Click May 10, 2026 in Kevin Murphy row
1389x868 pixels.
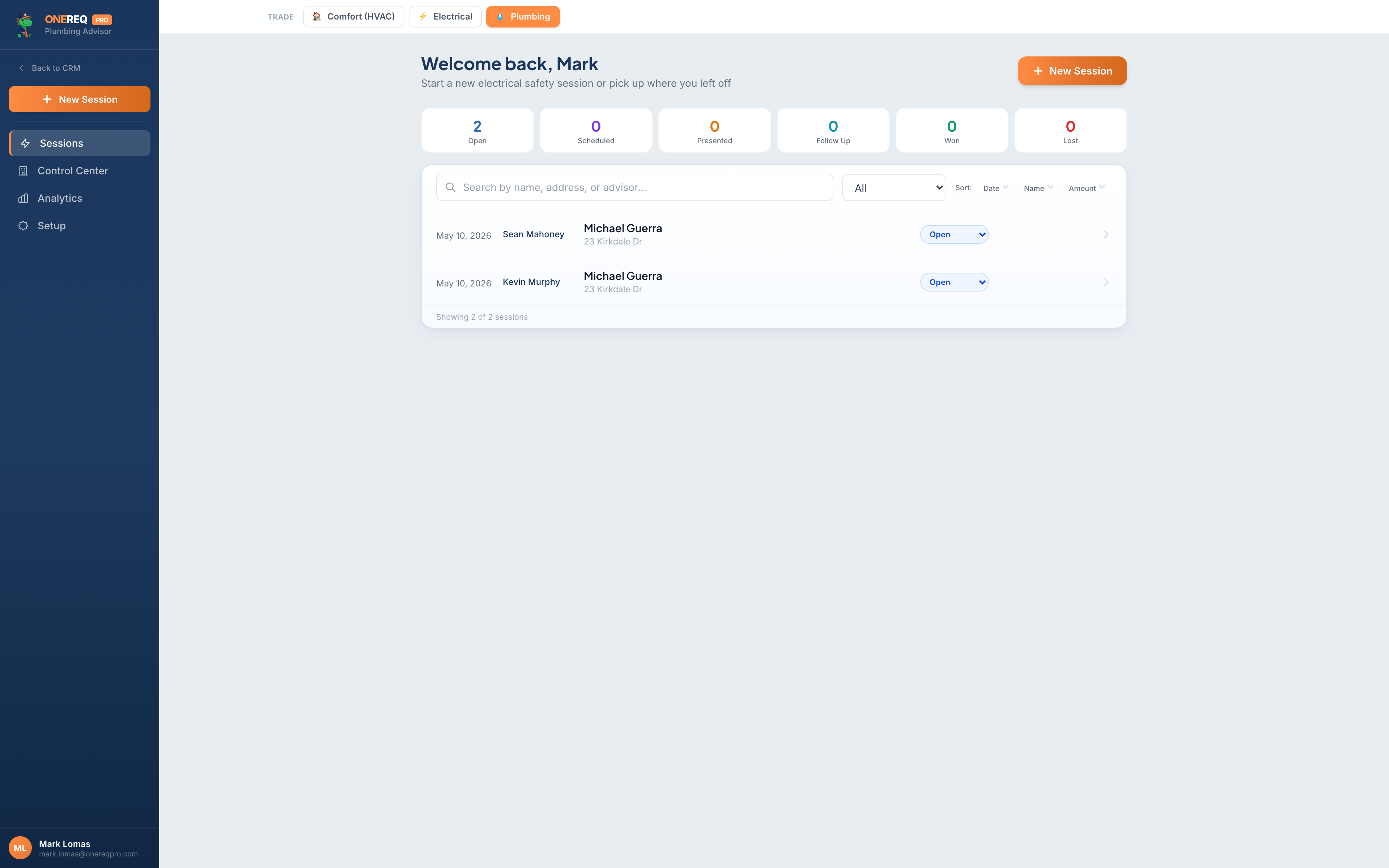tap(463, 283)
